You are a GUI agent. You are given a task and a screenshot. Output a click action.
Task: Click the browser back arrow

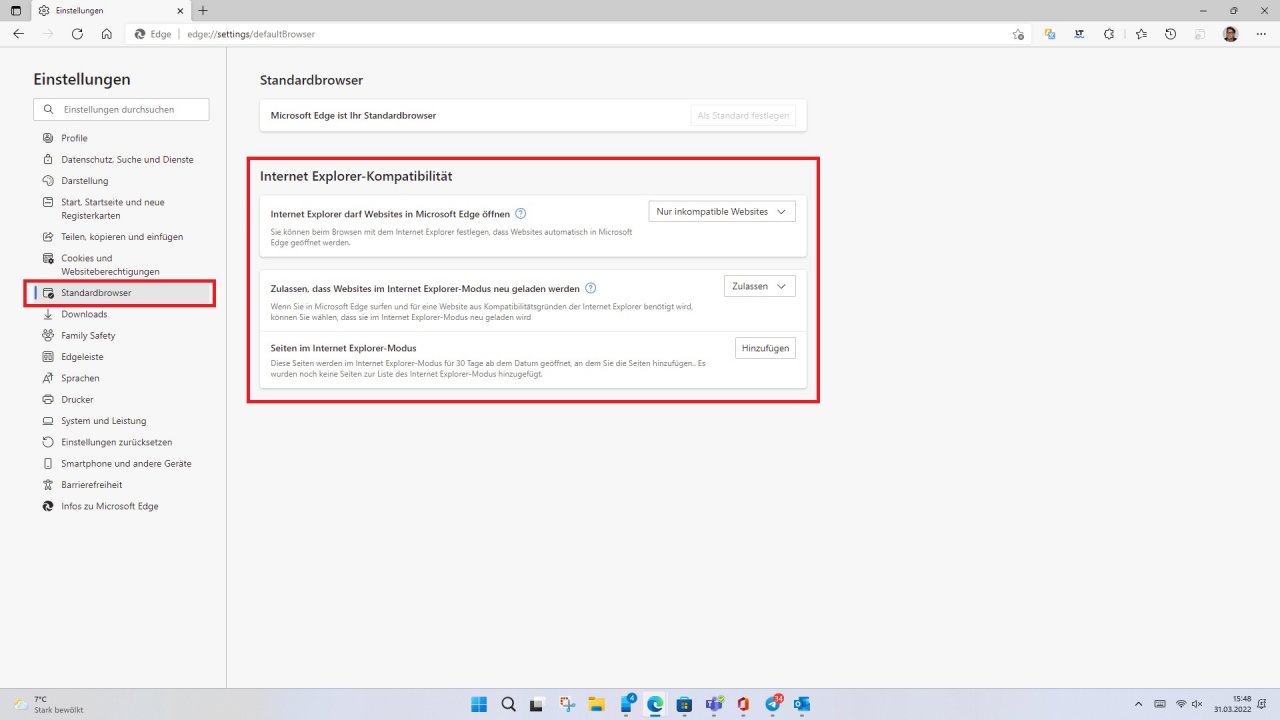(x=18, y=34)
